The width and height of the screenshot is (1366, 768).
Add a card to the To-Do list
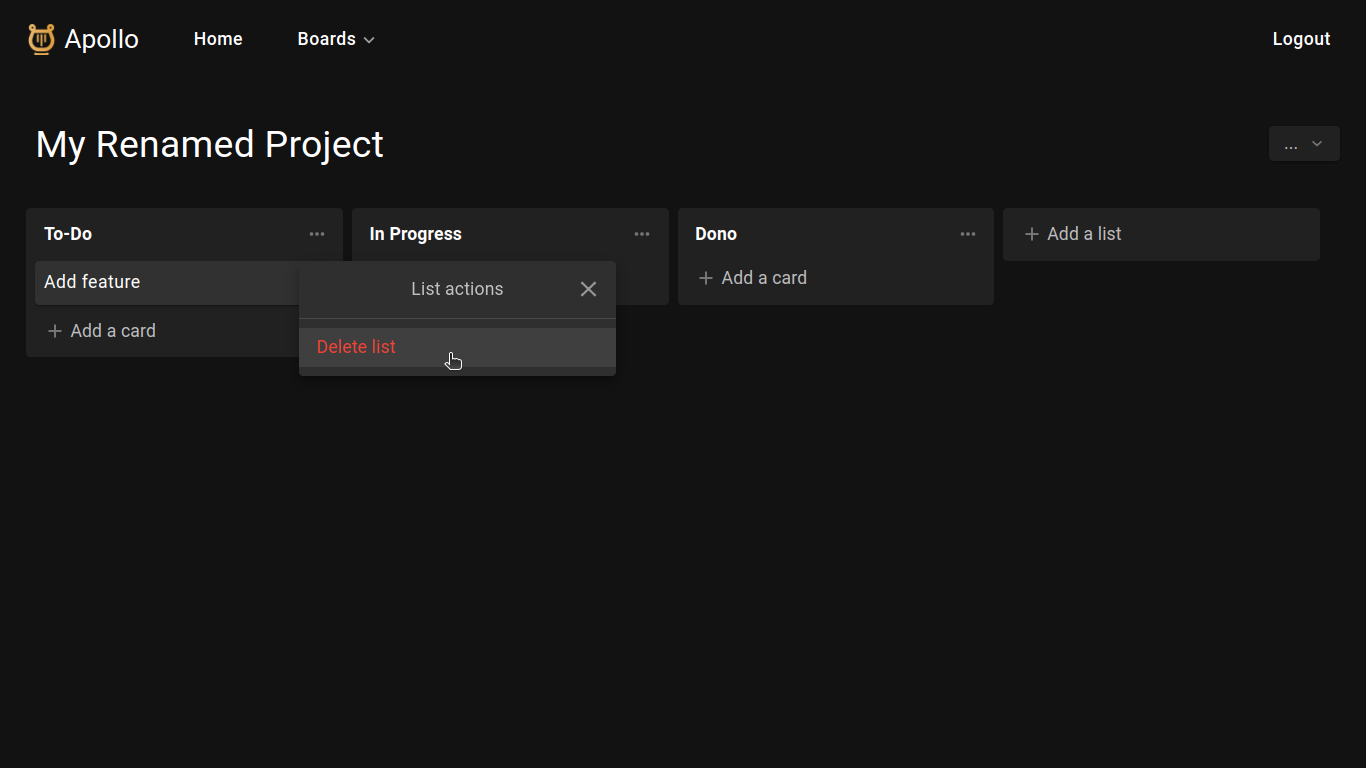click(102, 331)
